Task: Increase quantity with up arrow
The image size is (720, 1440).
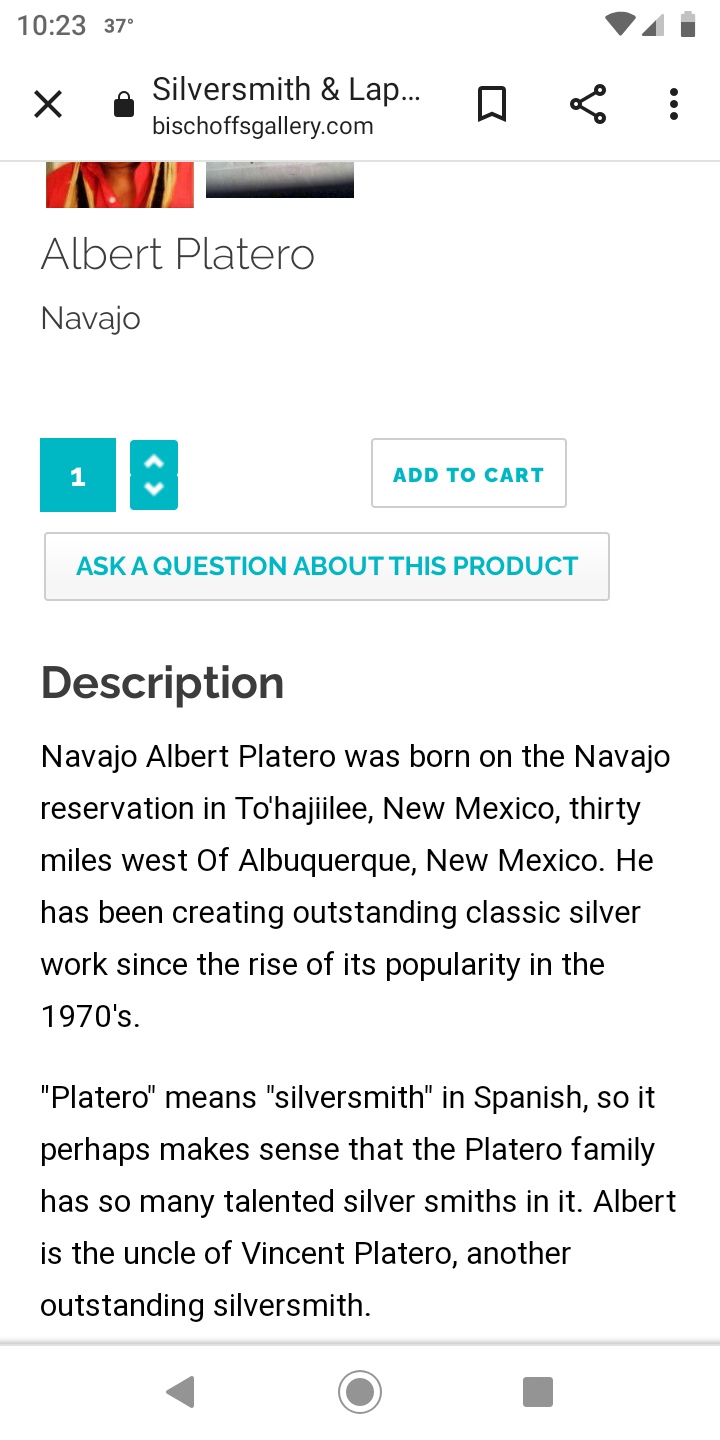Action: [x=154, y=461]
